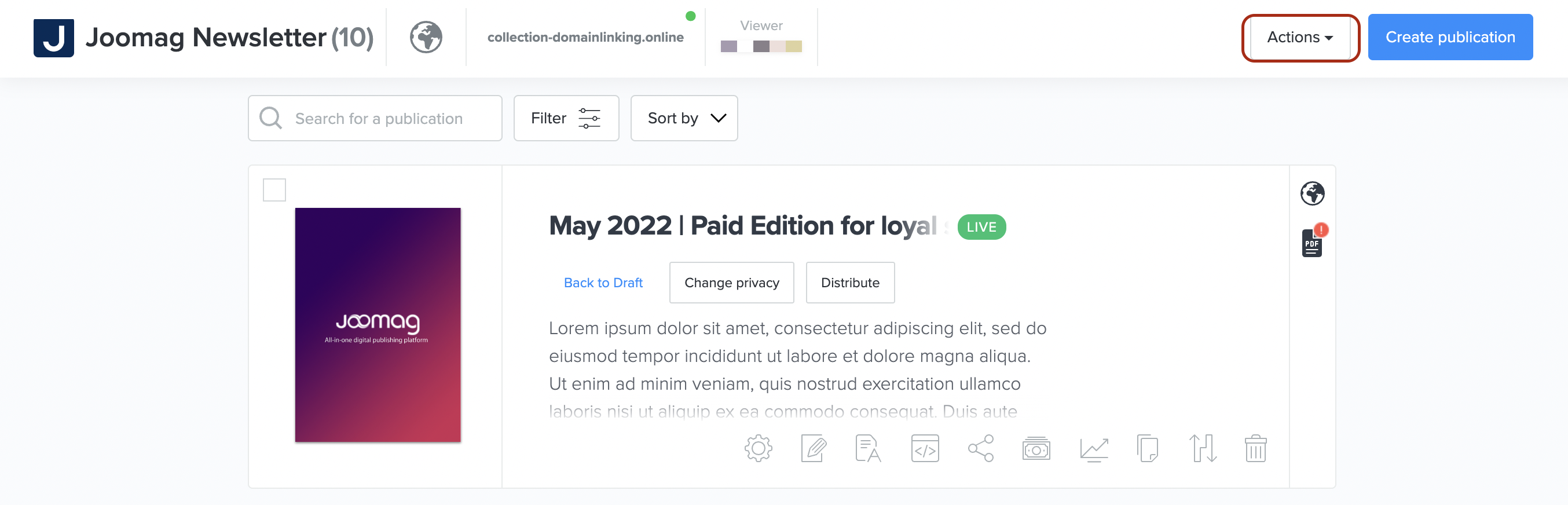
Task: Open the Actions dropdown menu
Action: point(1299,38)
